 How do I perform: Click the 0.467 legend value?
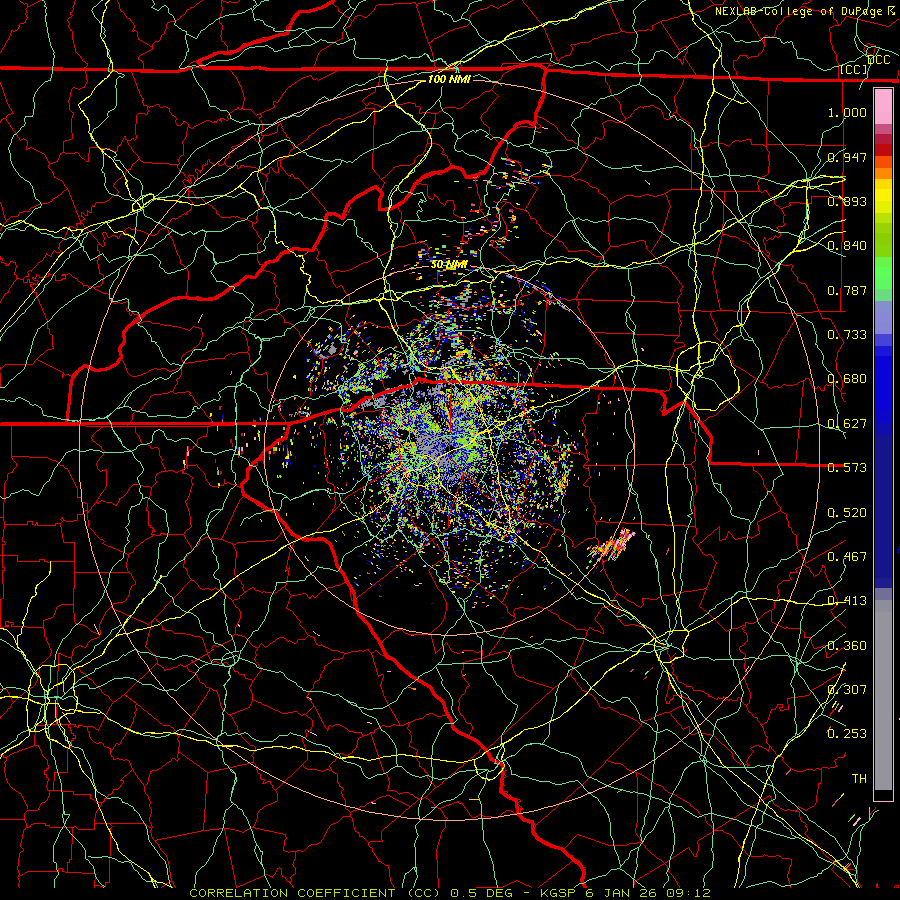(847, 557)
